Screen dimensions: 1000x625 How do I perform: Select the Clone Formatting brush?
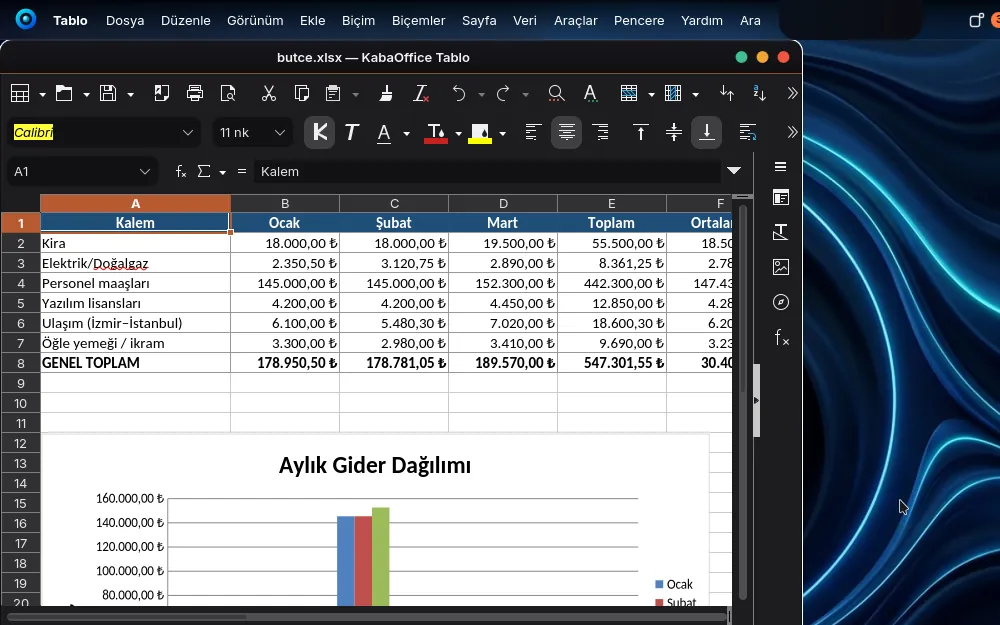[386, 93]
